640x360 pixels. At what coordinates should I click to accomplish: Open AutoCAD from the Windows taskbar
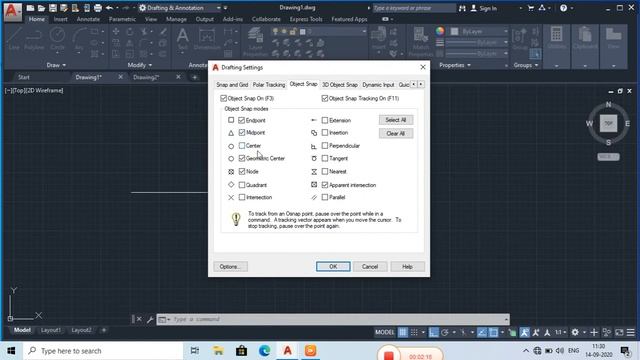(x=288, y=351)
